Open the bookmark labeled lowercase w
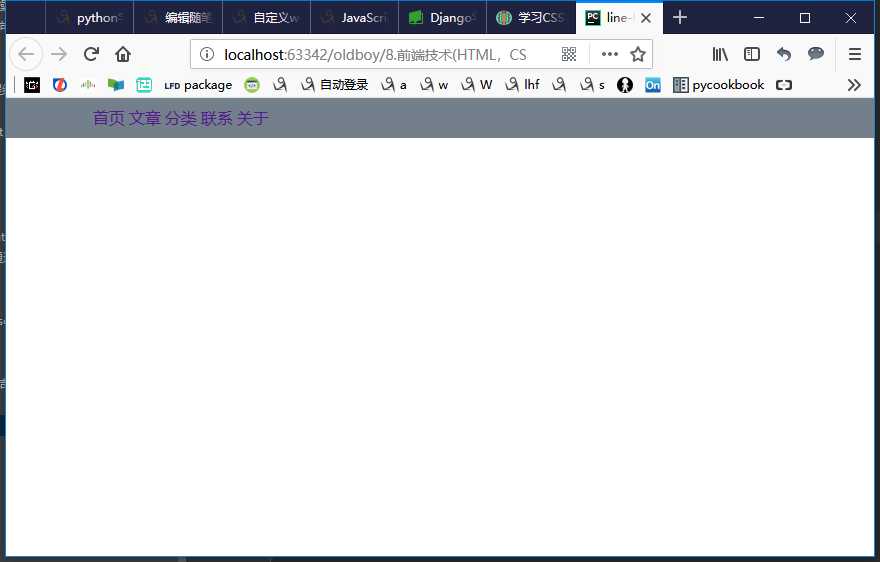The height and width of the screenshot is (562, 880). 434,85
